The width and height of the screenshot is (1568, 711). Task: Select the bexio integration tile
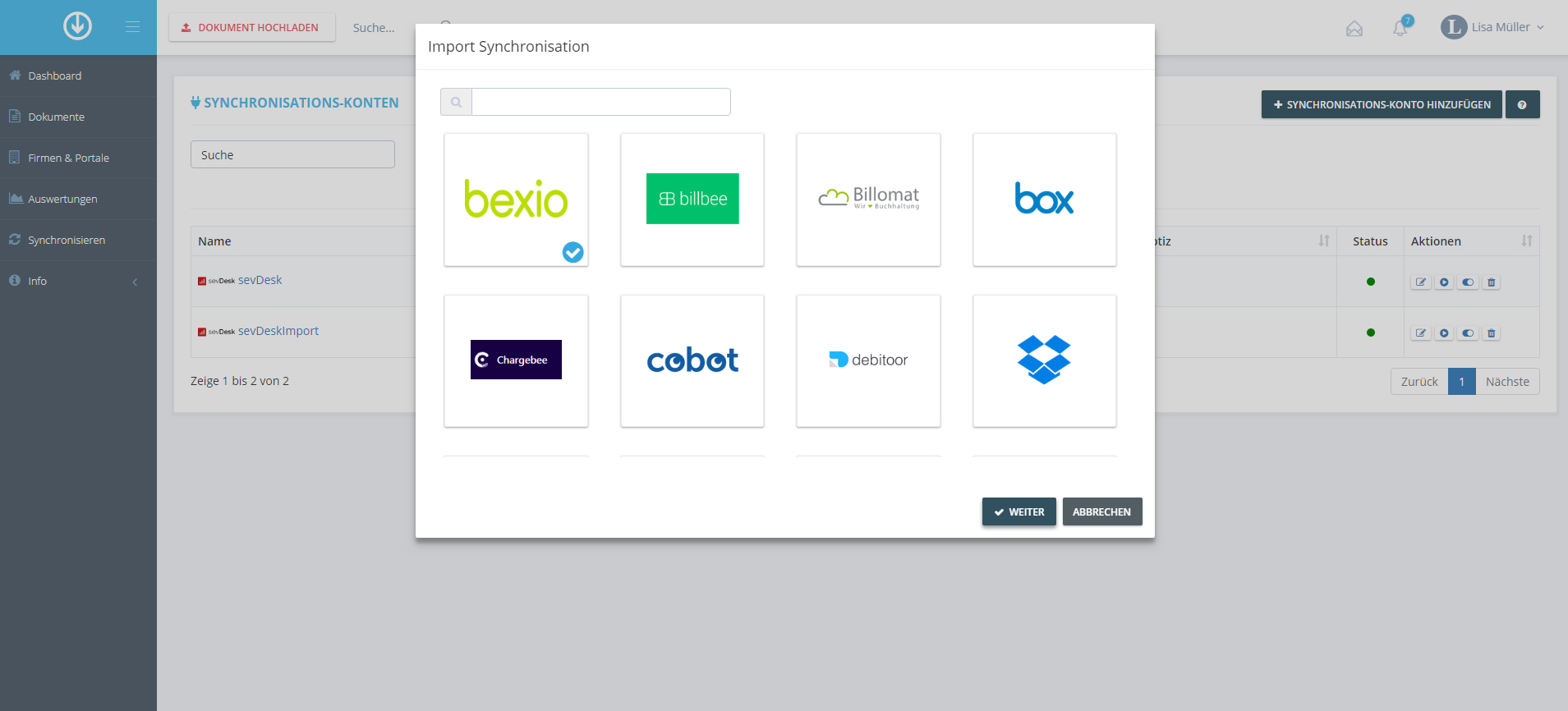pyautogui.click(x=516, y=199)
